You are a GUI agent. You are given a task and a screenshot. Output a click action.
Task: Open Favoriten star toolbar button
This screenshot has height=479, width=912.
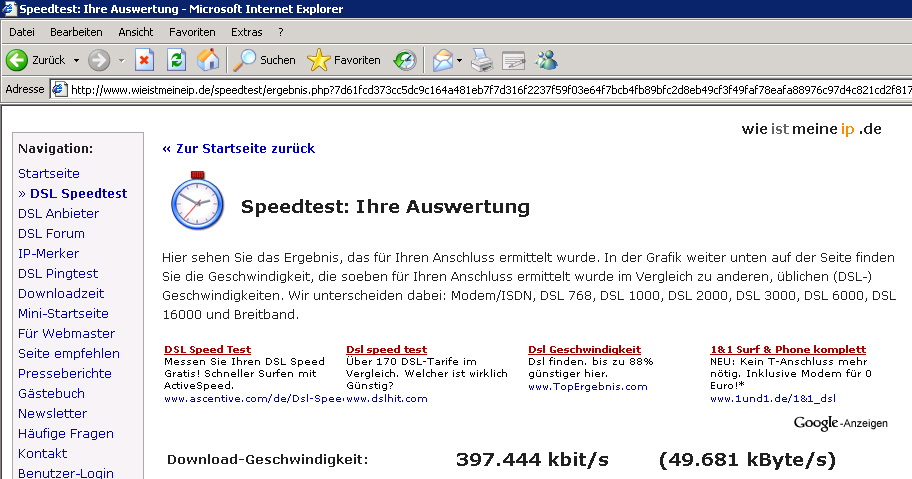pyautogui.click(x=344, y=60)
